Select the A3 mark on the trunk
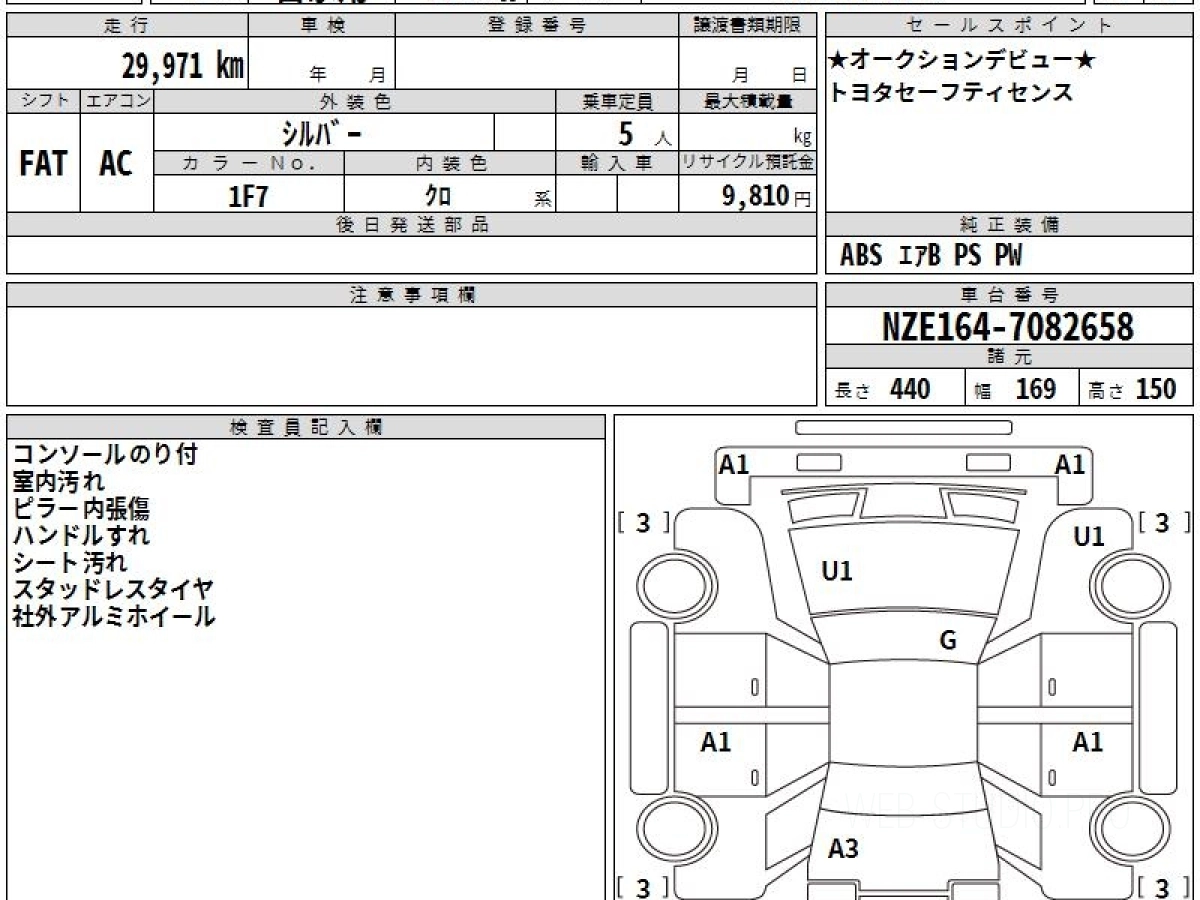Viewport: 1200px width, 900px height. click(x=843, y=849)
